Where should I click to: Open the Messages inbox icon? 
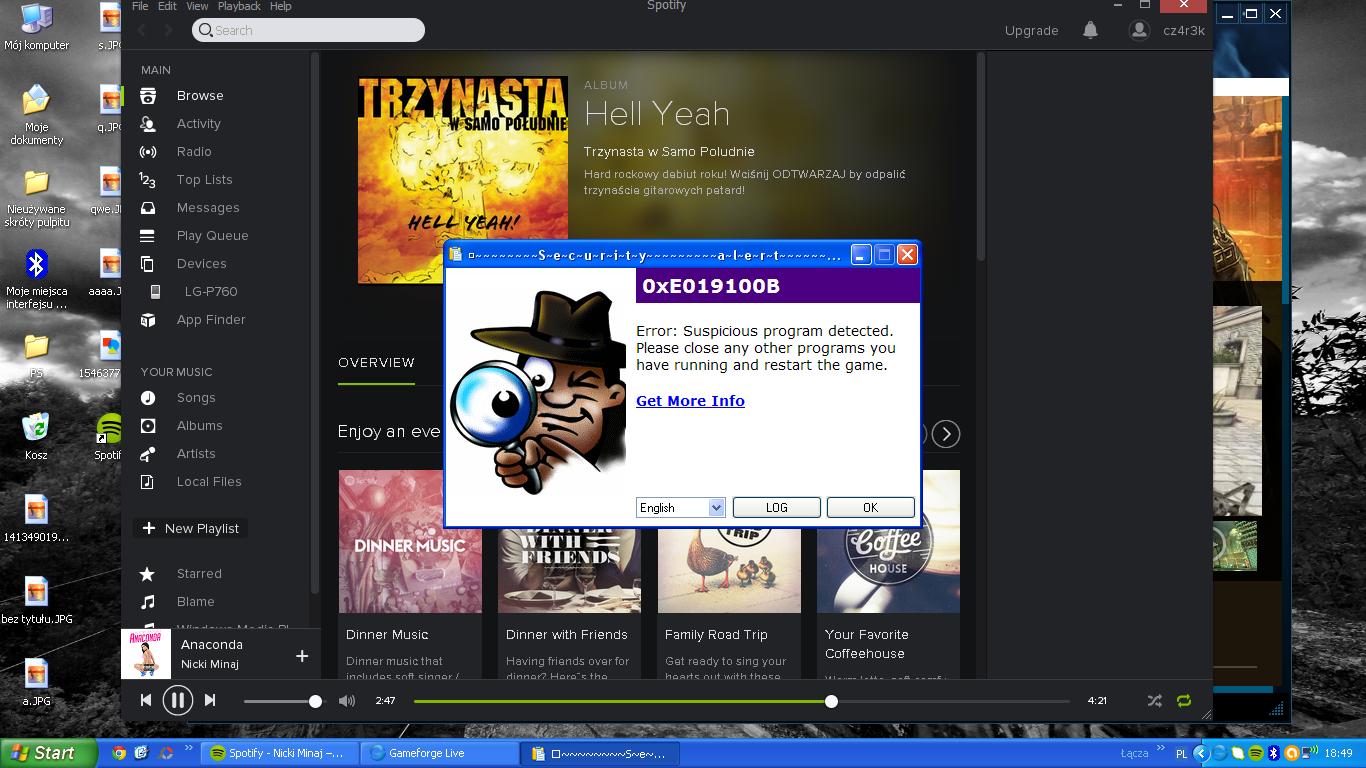(x=148, y=208)
